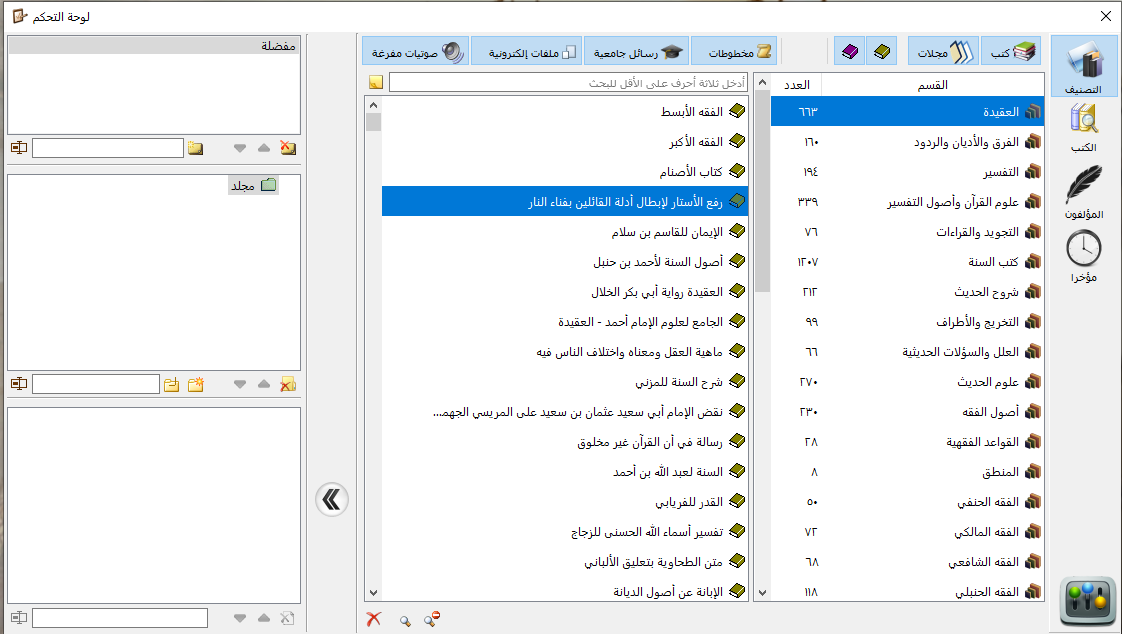Image resolution: width=1122 pixels, height=634 pixels.
Task: Click the purple book filter icon
Action: tap(850, 51)
